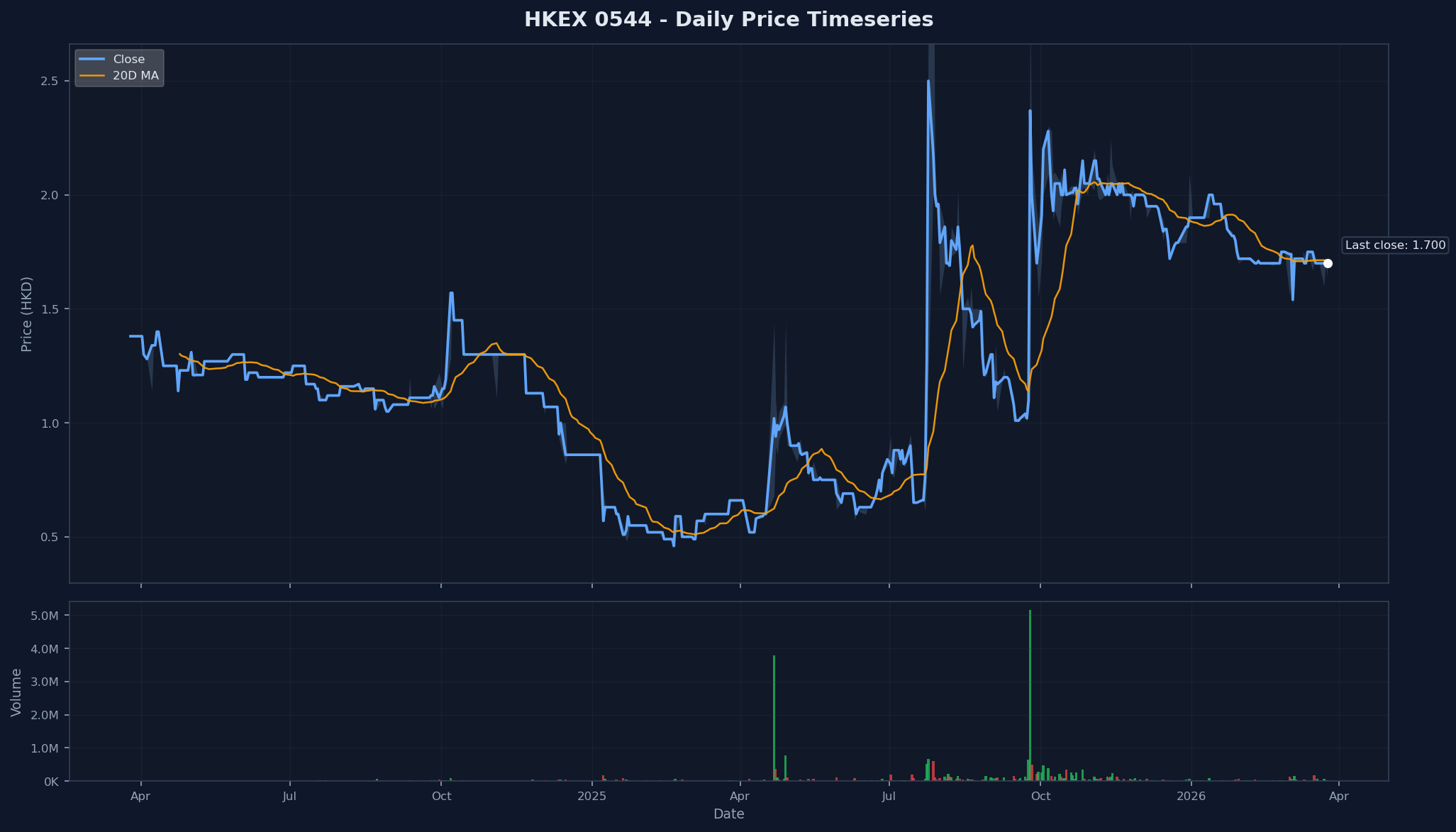Click the 2025 date tick label
Image resolution: width=1456 pixels, height=832 pixels.
click(592, 797)
